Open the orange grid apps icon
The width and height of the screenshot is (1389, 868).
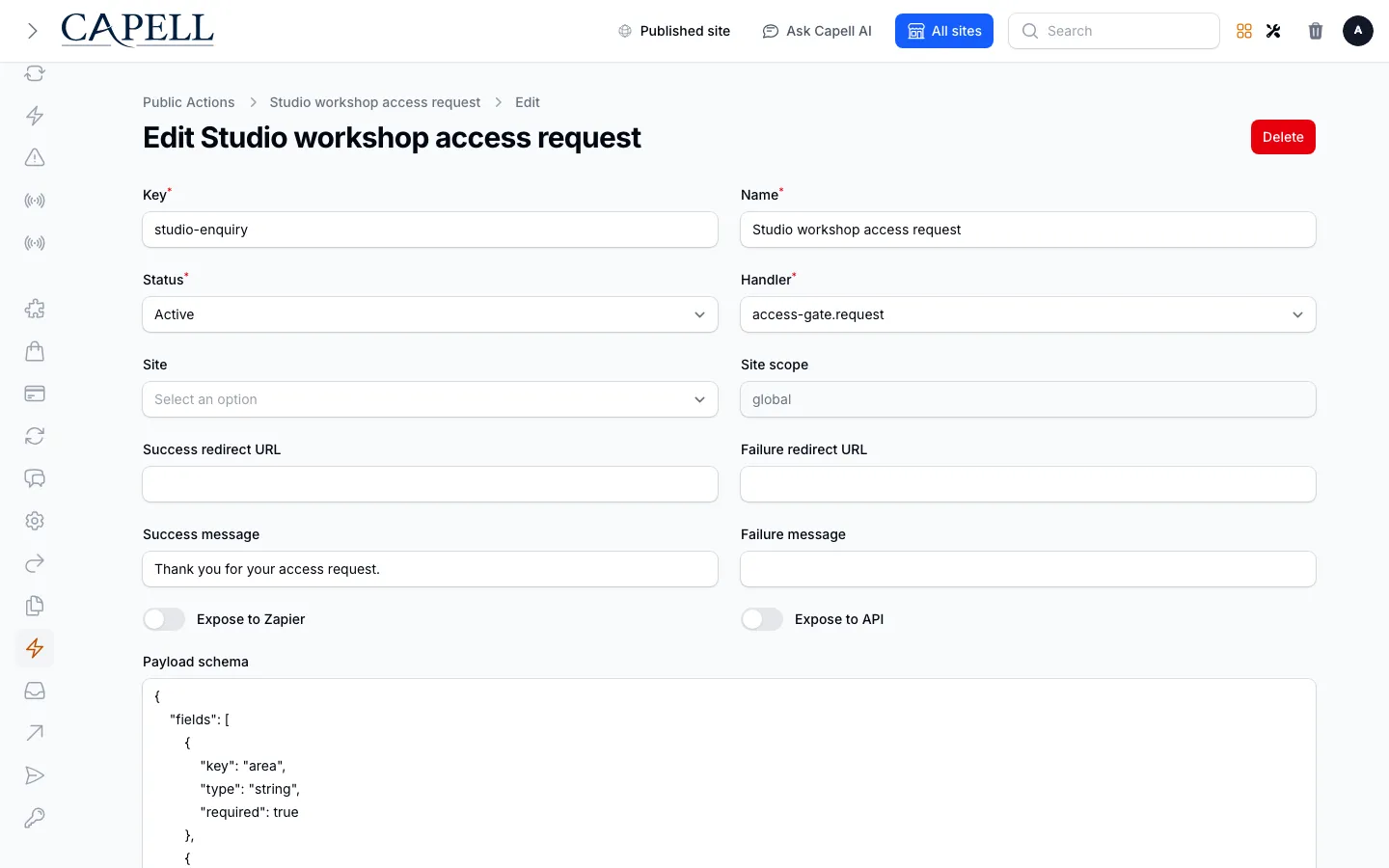[x=1244, y=31]
